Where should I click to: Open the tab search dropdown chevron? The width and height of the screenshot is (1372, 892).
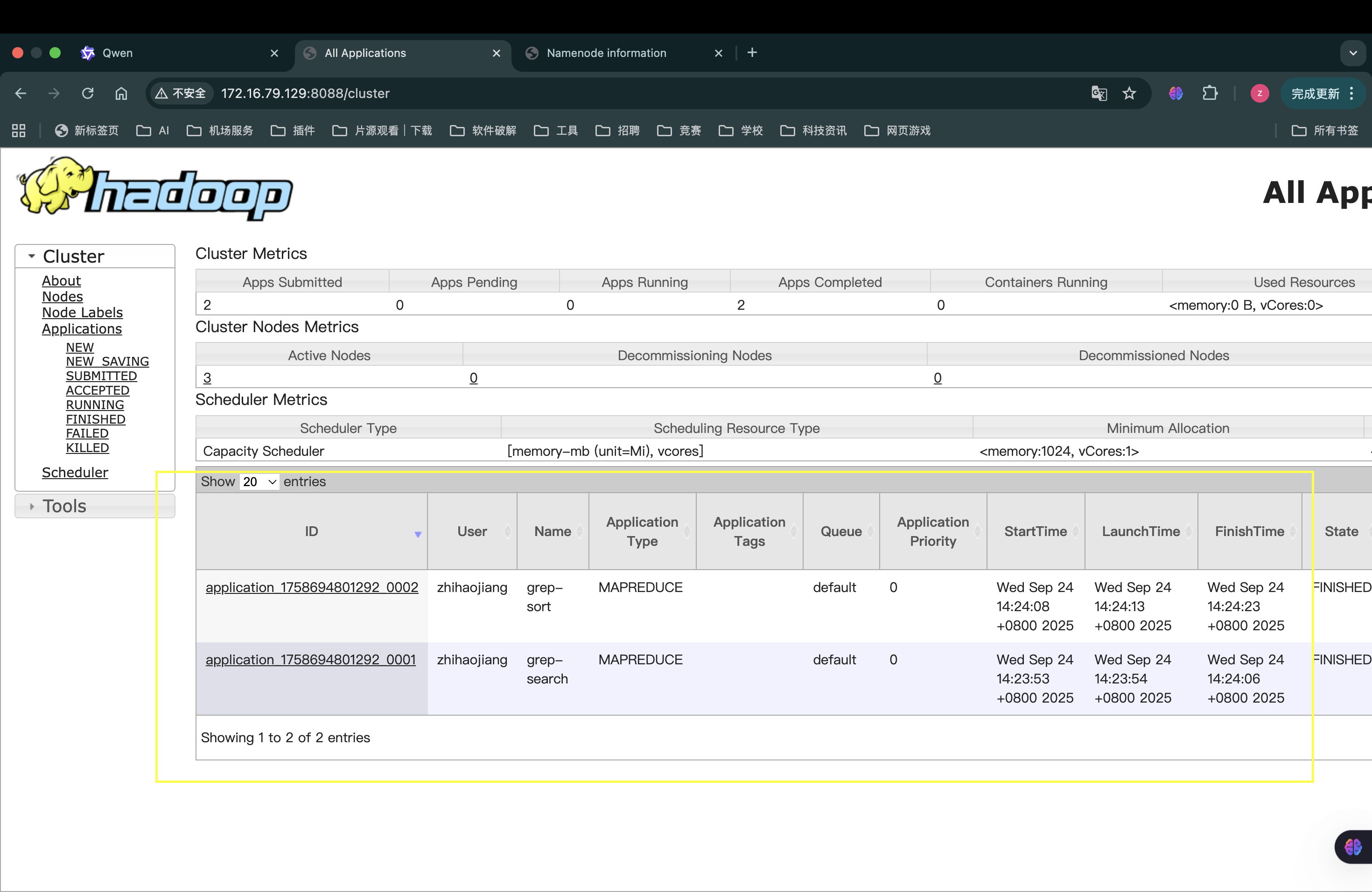point(1353,53)
